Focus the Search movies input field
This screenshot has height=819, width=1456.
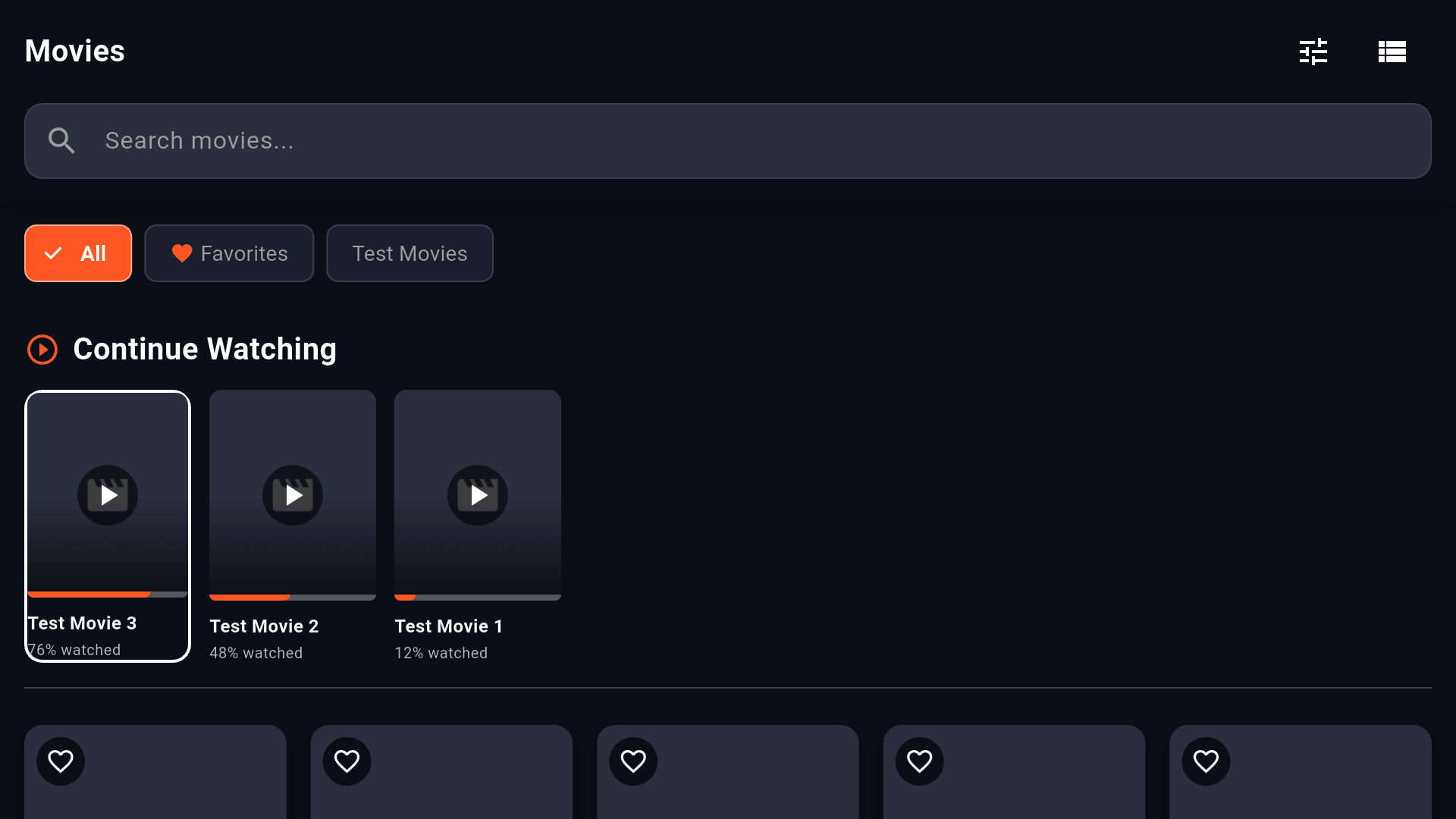tap(728, 141)
